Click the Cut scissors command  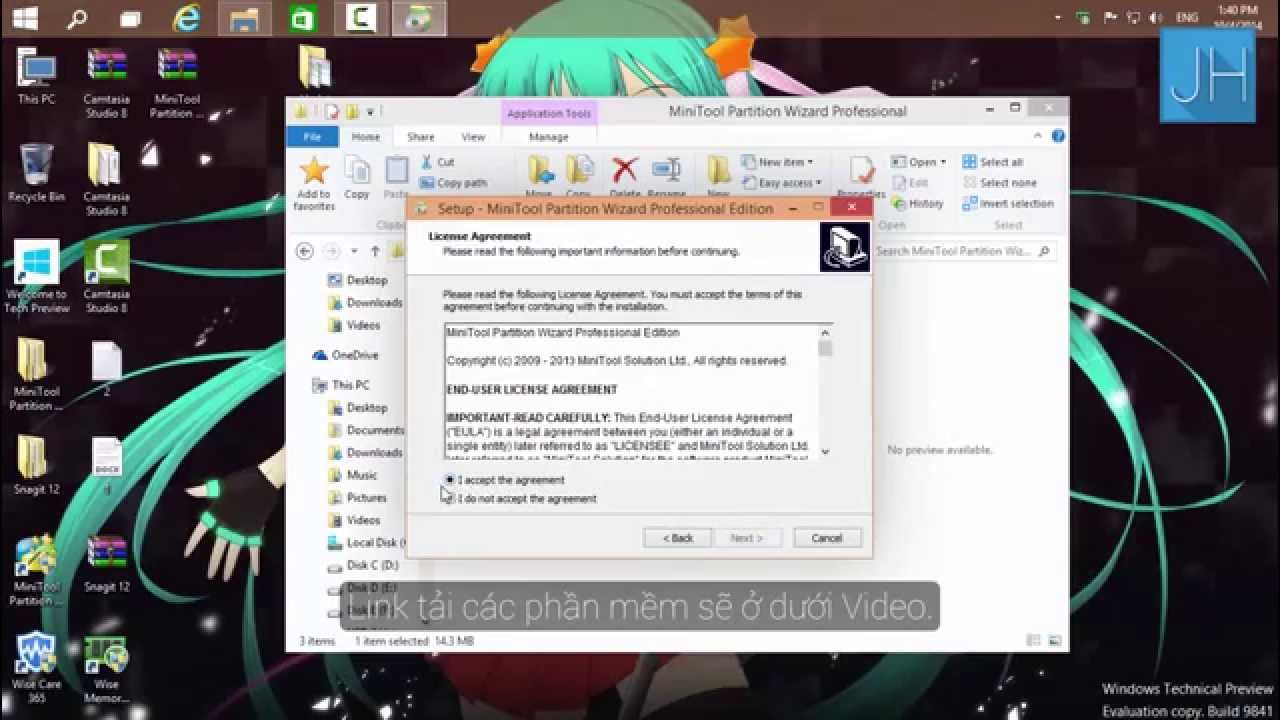437,162
